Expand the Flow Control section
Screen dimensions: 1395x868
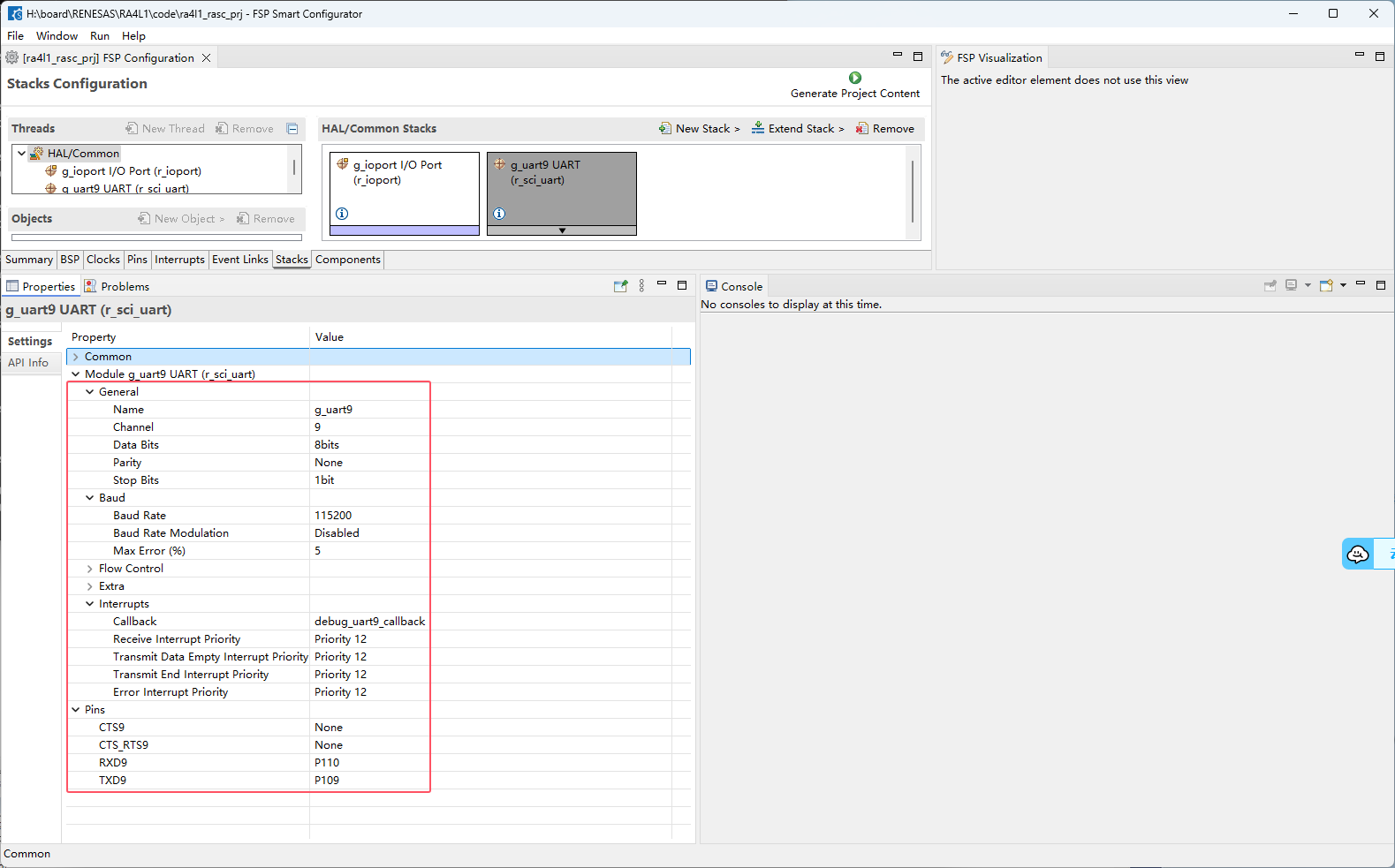(x=90, y=569)
